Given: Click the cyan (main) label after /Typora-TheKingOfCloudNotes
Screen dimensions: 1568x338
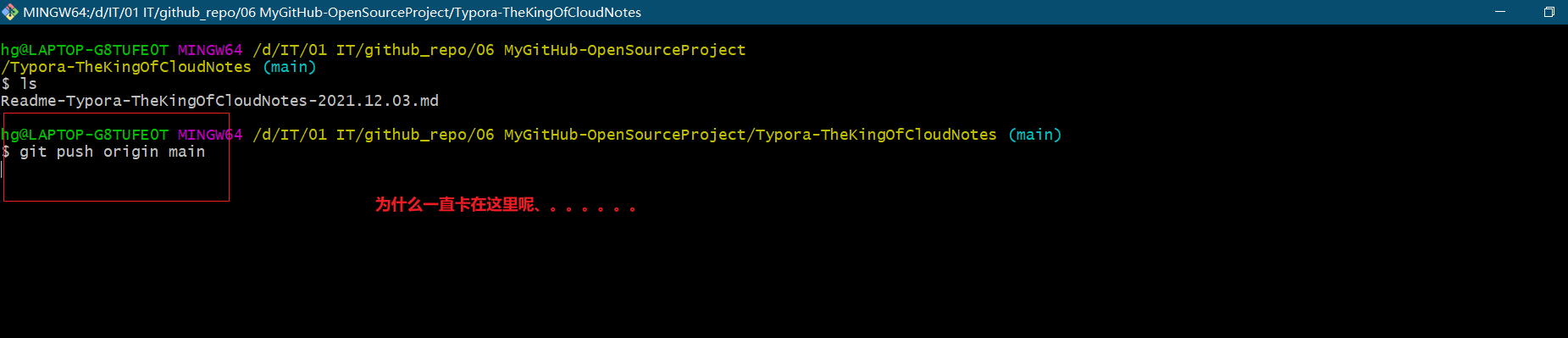Looking at the screenshot, I should pyautogui.click(x=289, y=67).
